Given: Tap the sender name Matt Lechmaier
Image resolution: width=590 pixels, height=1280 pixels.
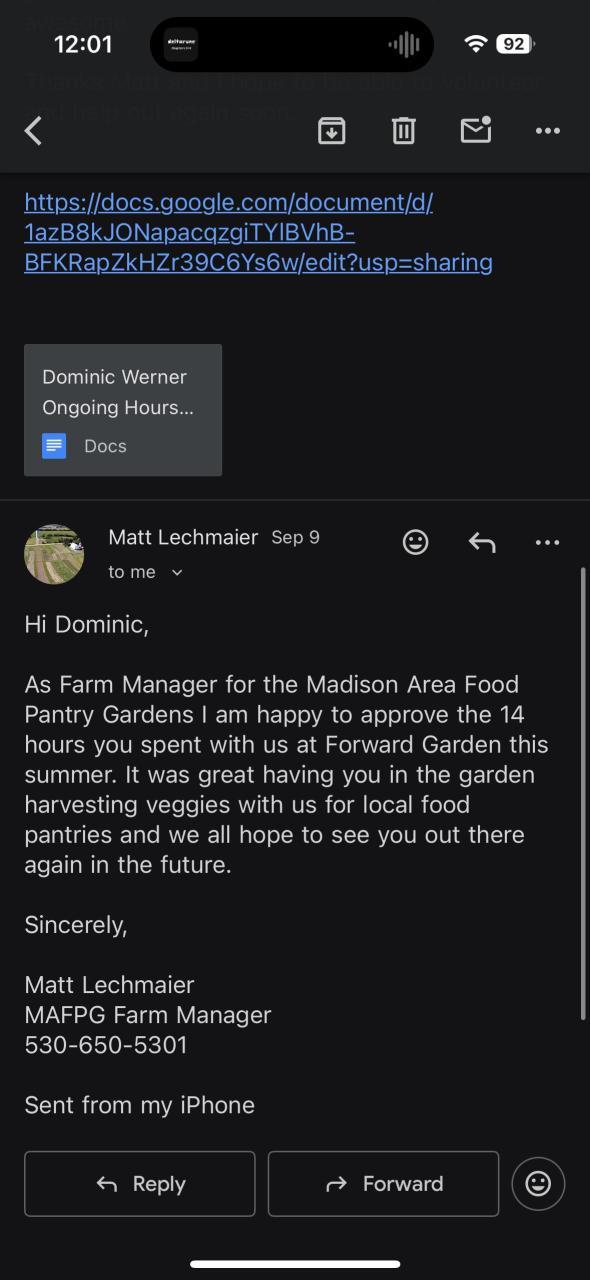Looking at the screenshot, I should pyautogui.click(x=183, y=537).
